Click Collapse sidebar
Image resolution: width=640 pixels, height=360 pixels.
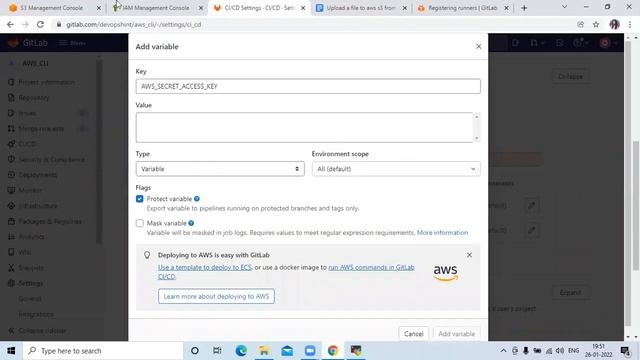pyautogui.click(x=37, y=331)
